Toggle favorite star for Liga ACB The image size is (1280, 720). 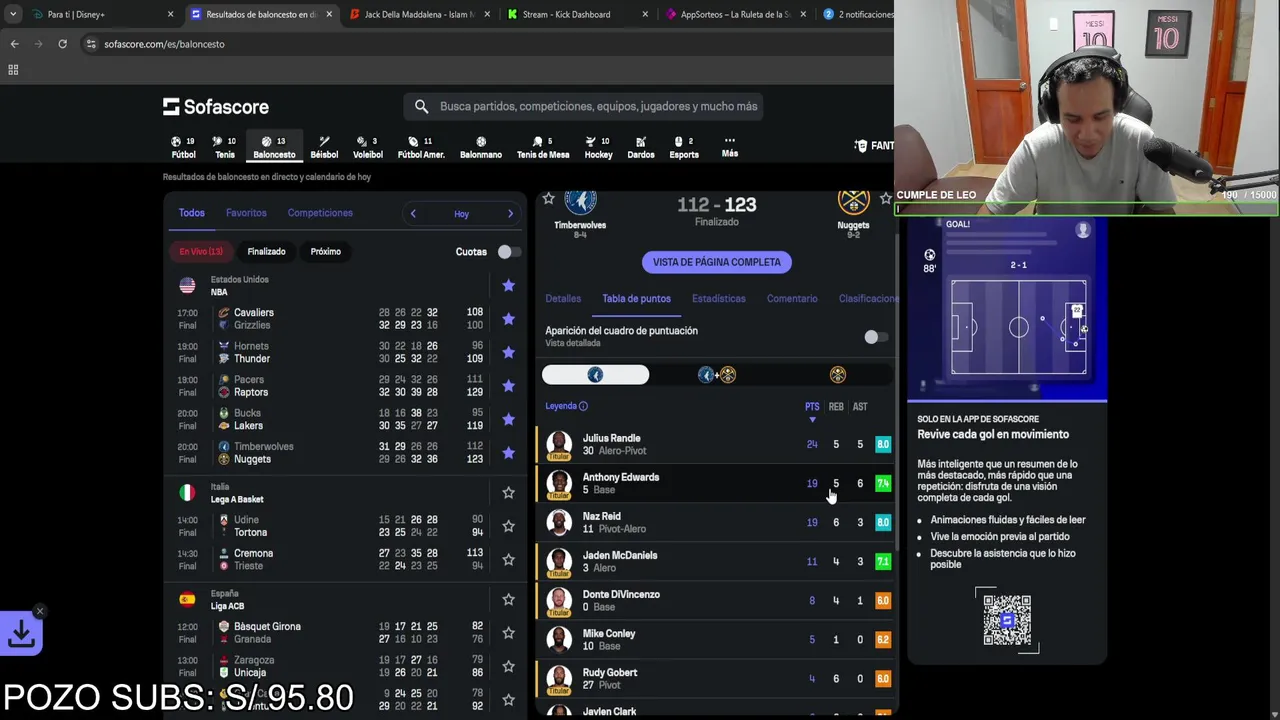coord(508,599)
